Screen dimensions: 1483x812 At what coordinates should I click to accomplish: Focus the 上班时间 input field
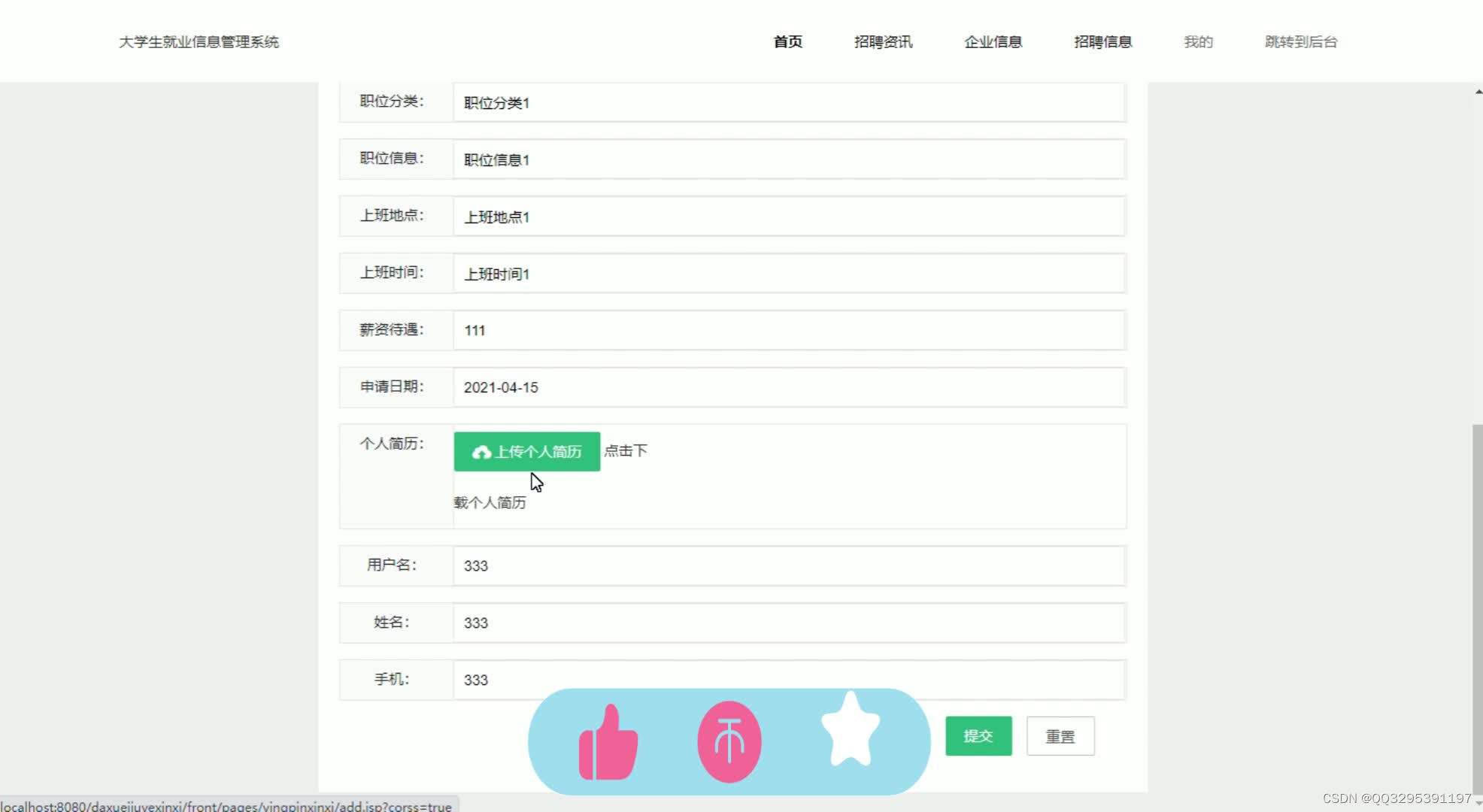pyautogui.click(x=790, y=274)
